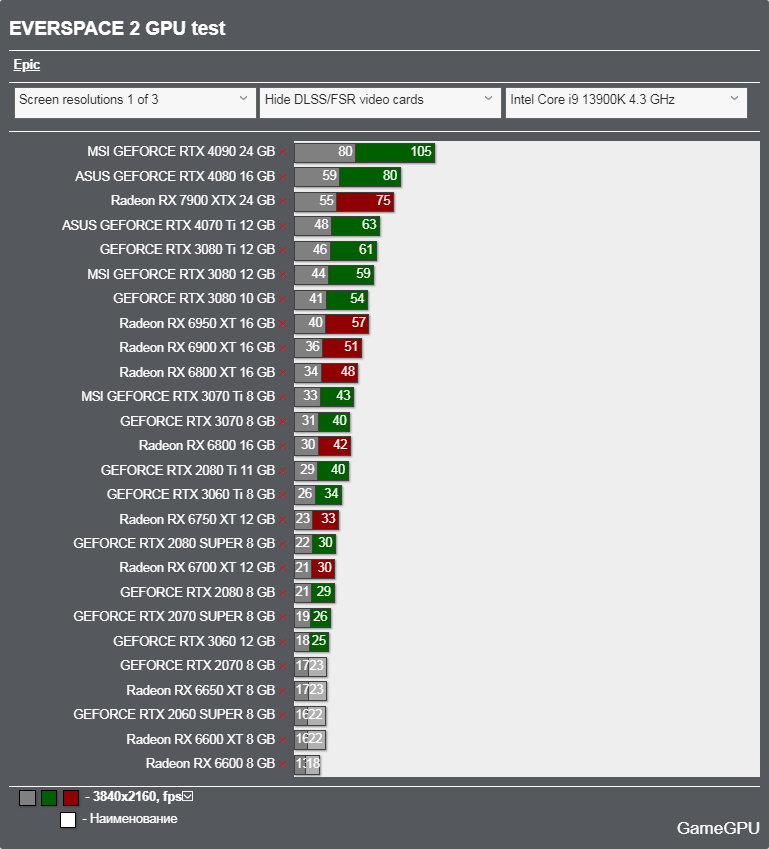
Task: Click the Radeon RX 6600 8 GB label
Action: (x=210, y=763)
